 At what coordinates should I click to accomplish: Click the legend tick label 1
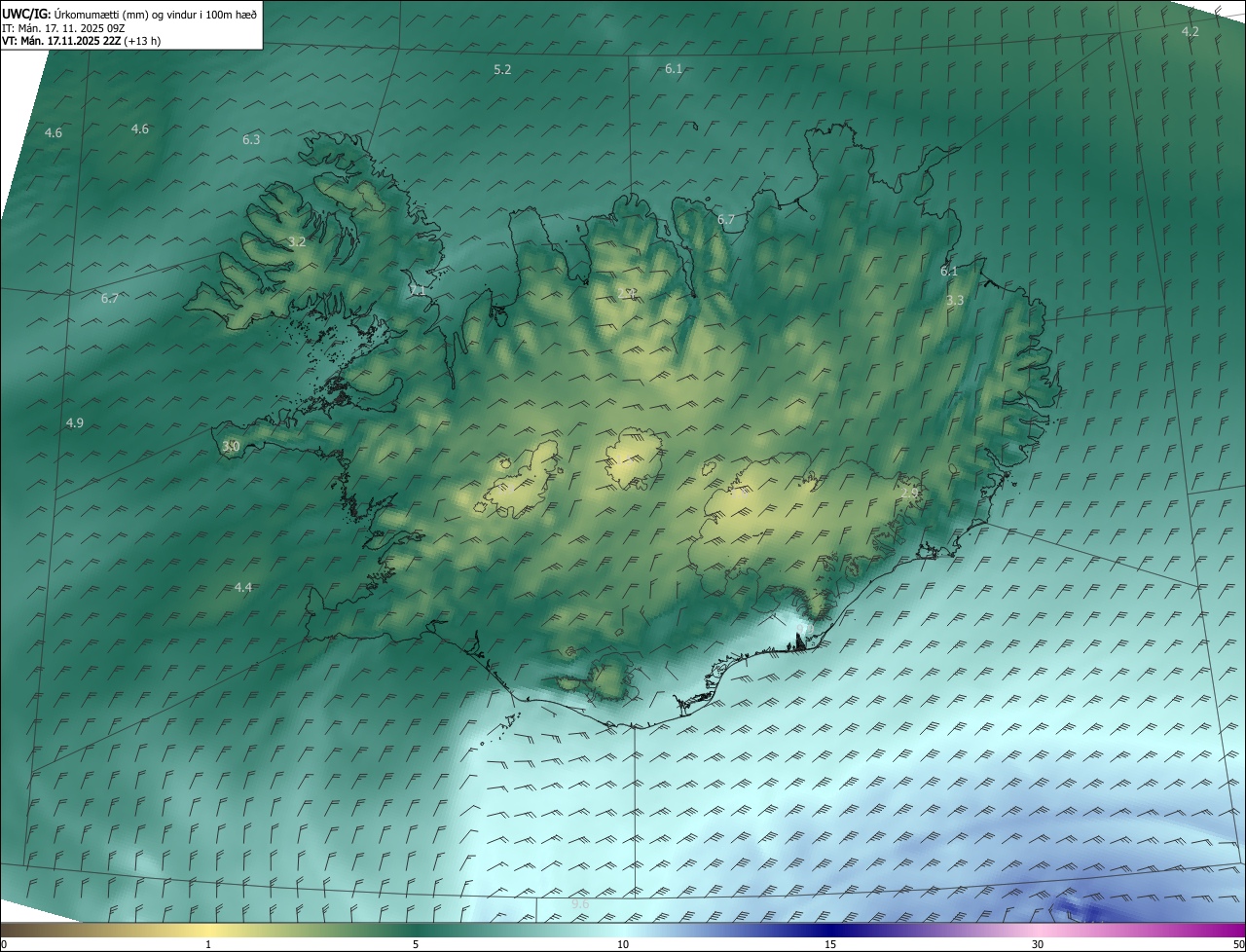point(208,944)
